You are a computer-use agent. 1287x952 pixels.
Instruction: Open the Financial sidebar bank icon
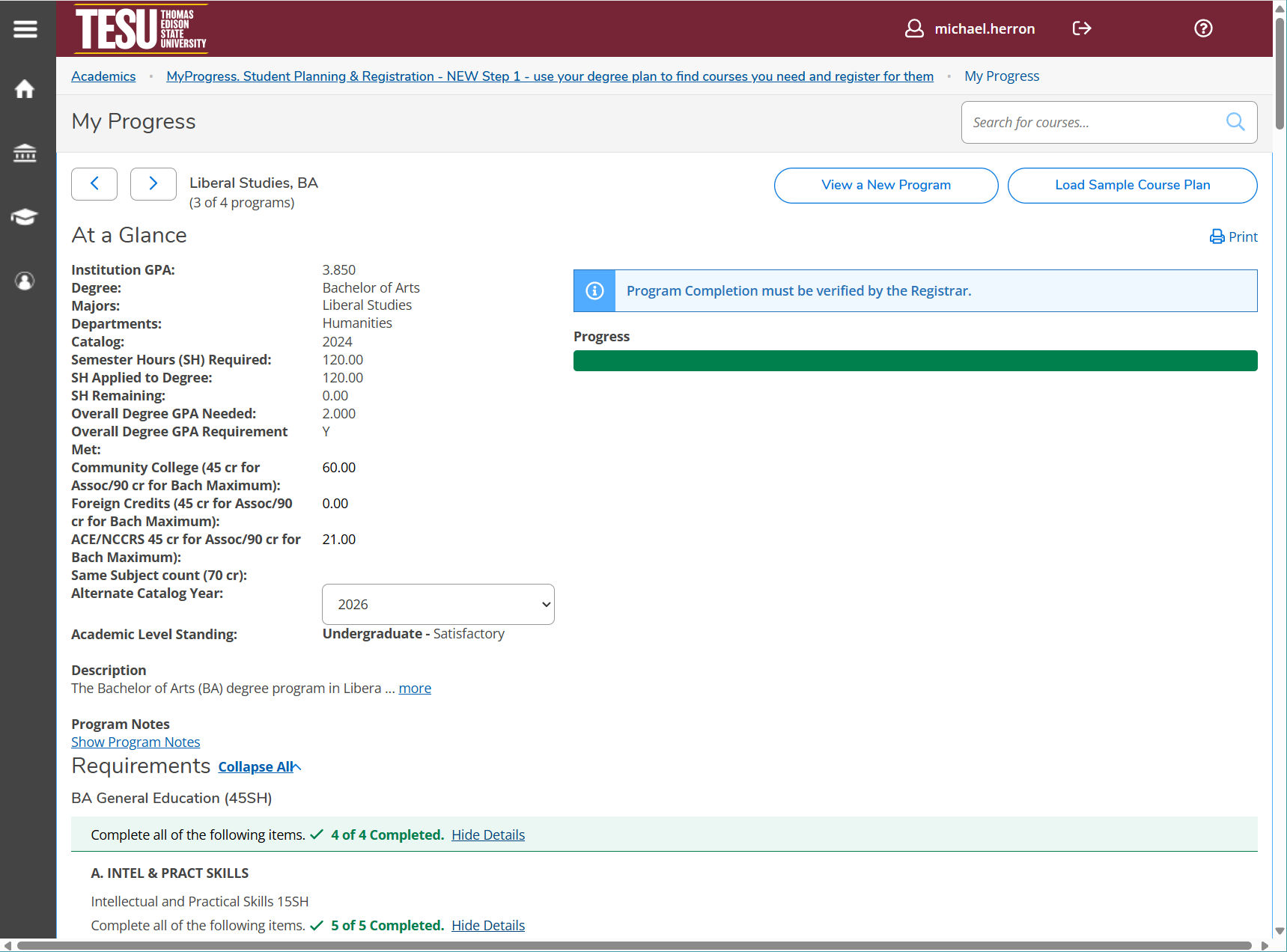[25, 153]
